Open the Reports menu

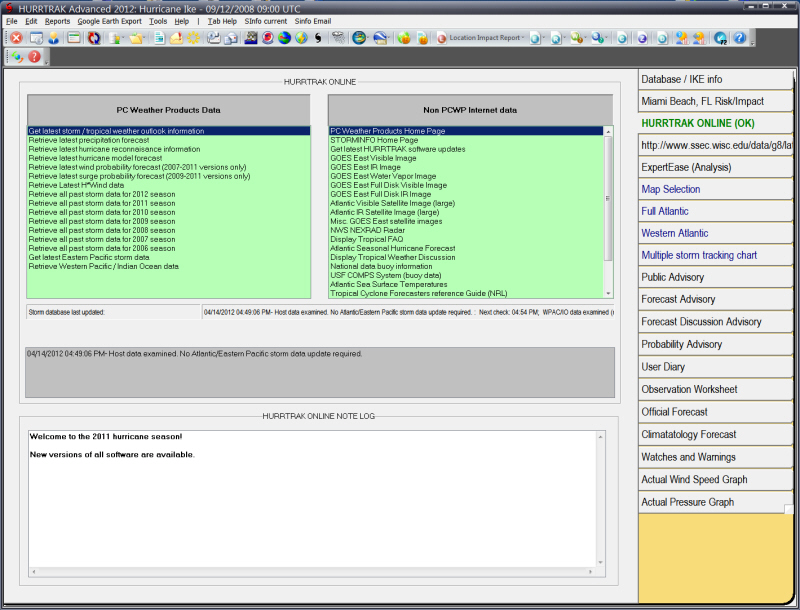coord(57,21)
